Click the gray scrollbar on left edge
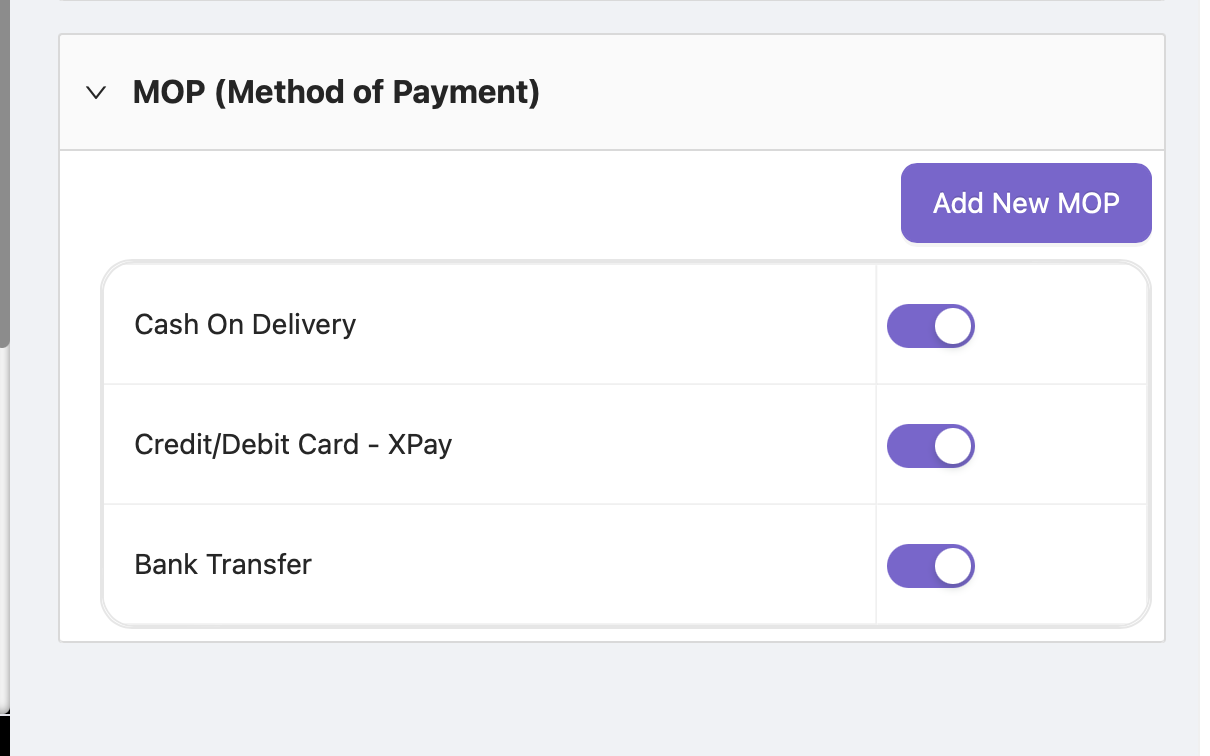The image size is (1210, 756). pyautogui.click(x=4, y=170)
